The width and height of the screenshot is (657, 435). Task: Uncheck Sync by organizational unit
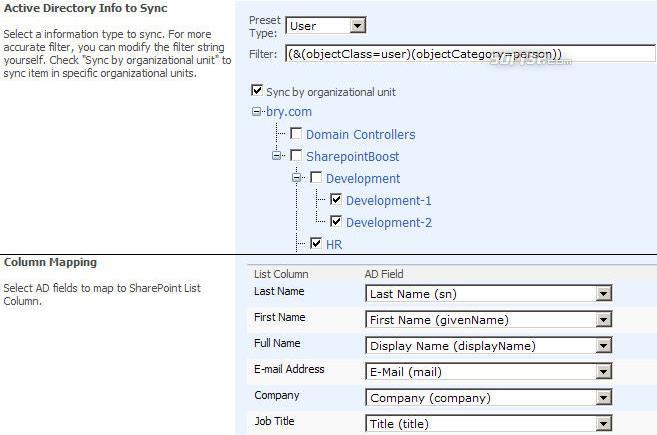257,90
